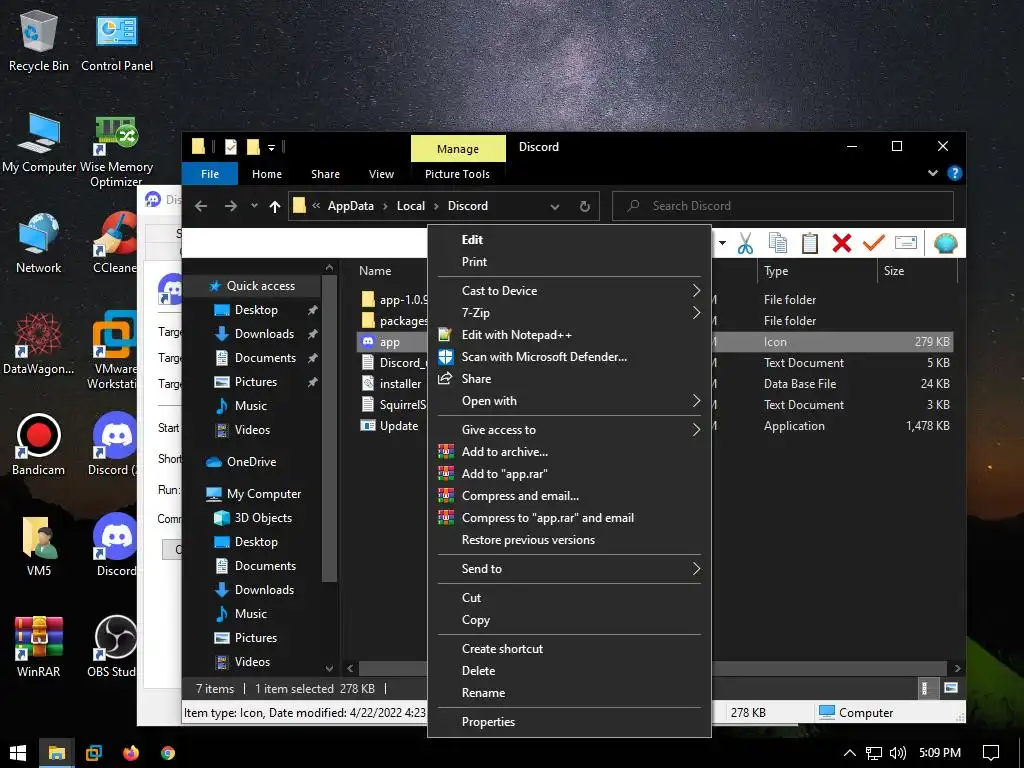The width and height of the screenshot is (1024, 768).
Task: Collapse the ribbon with the chevron
Action: coord(933,173)
